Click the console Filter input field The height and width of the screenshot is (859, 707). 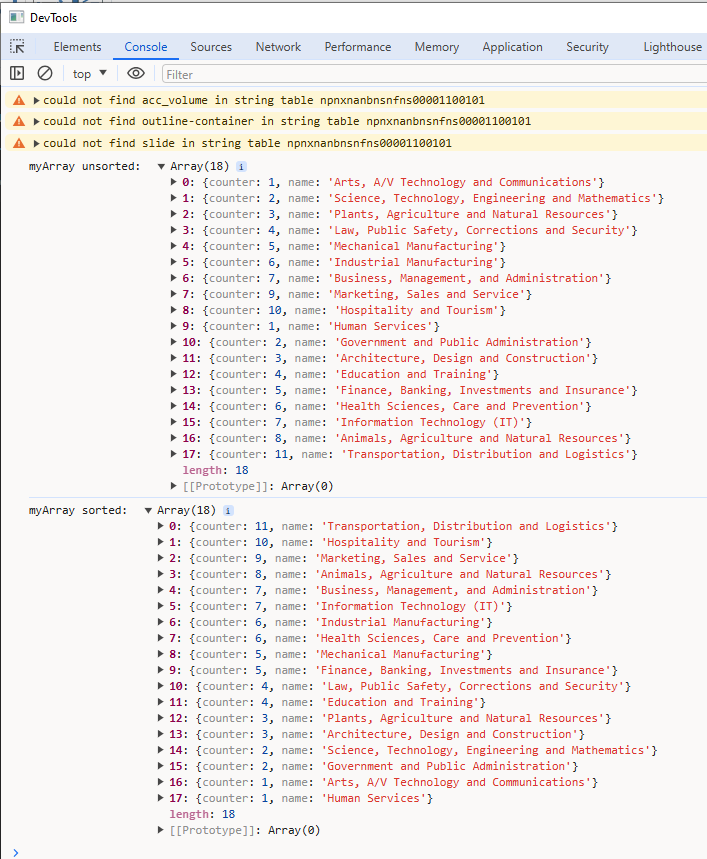tap(430, 74)
